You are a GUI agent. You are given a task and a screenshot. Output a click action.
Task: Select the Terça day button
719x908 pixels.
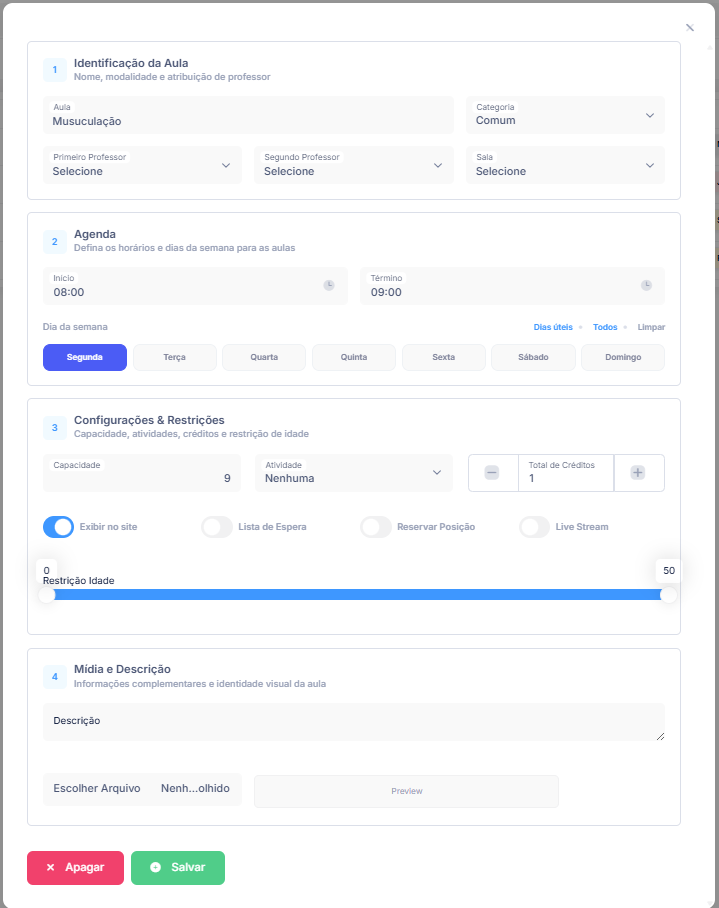pyautogui.click(x=174, y=357)
